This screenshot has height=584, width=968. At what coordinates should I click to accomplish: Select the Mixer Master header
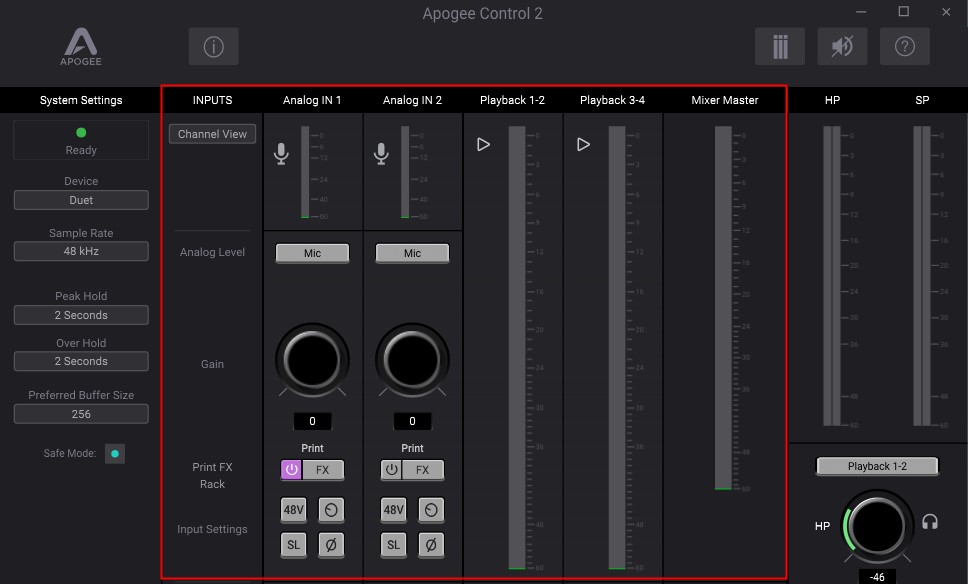tap(725, 100)
